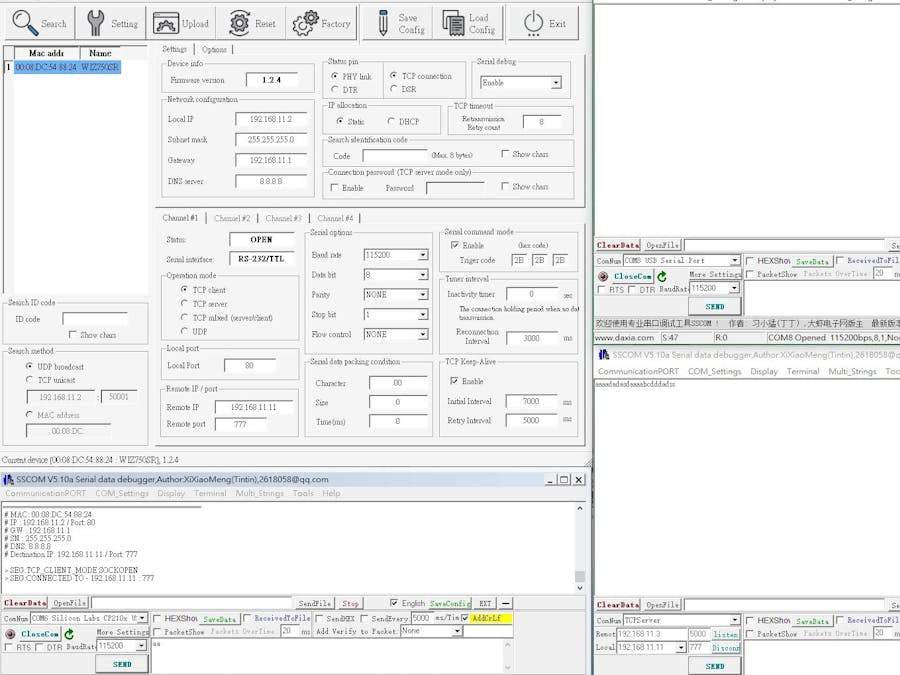The height and width of the screenshot is (675, 900).
Task: Click the SEND button in the bottom-left SSCOM window
Action: 121,664
